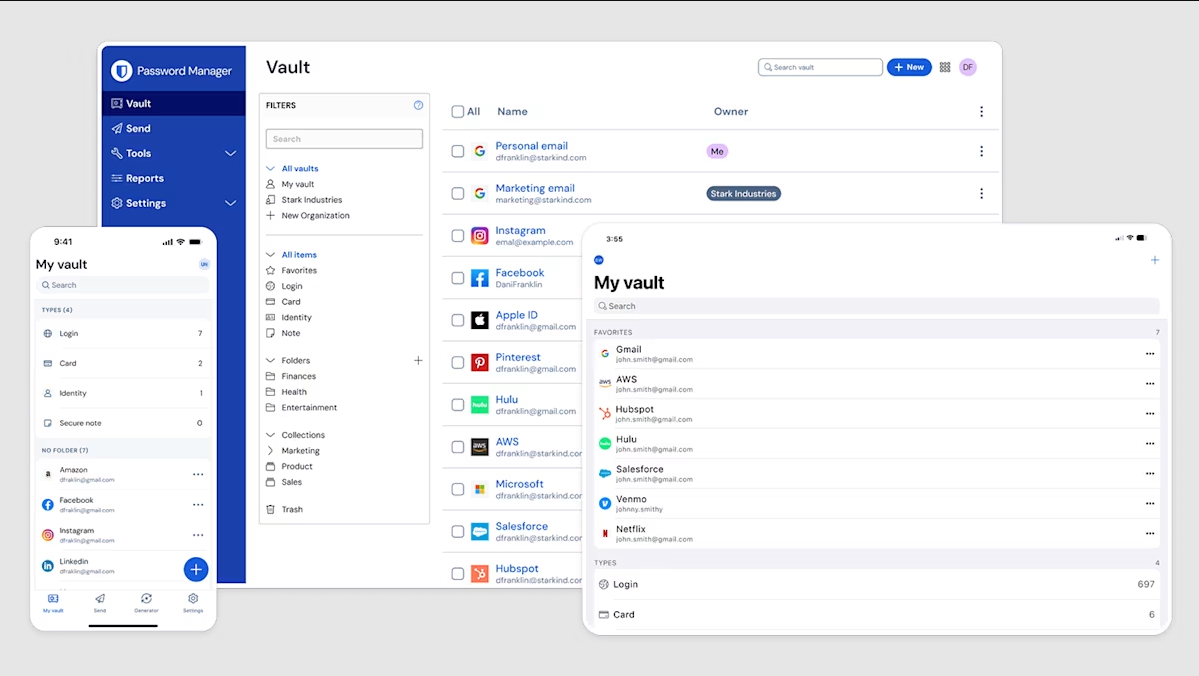Click the Apple ID logo icon
This screenshot has height=676, width=1199.
(x=479, y=320)
